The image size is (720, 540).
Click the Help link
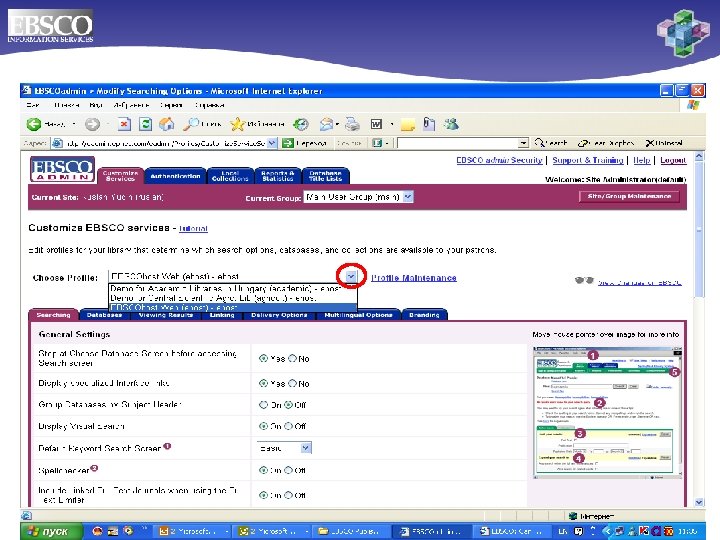click(642, 160)
